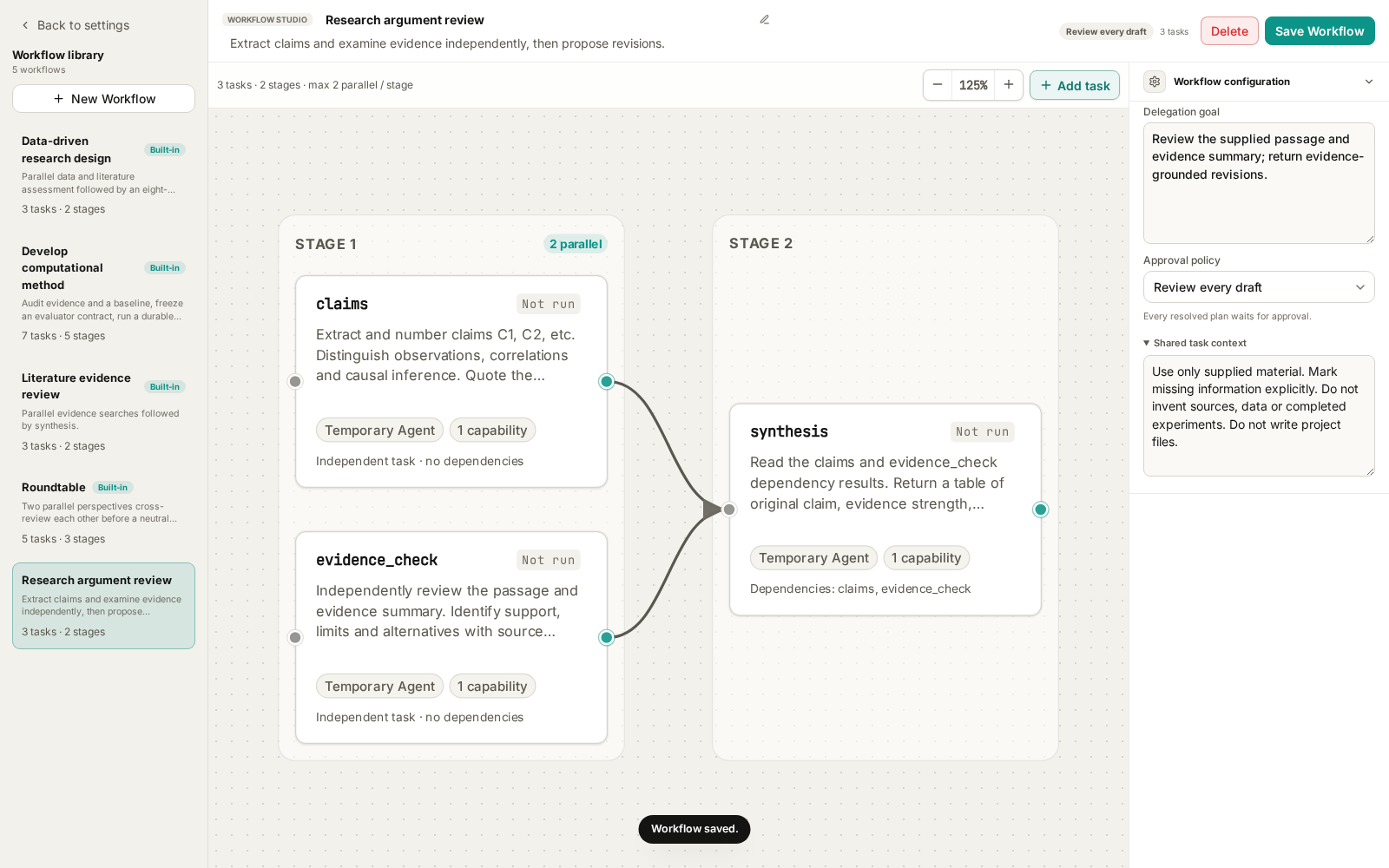Click the evidence_check input connector port
This screenshot has width=1389, height=868.
point(295,638)
